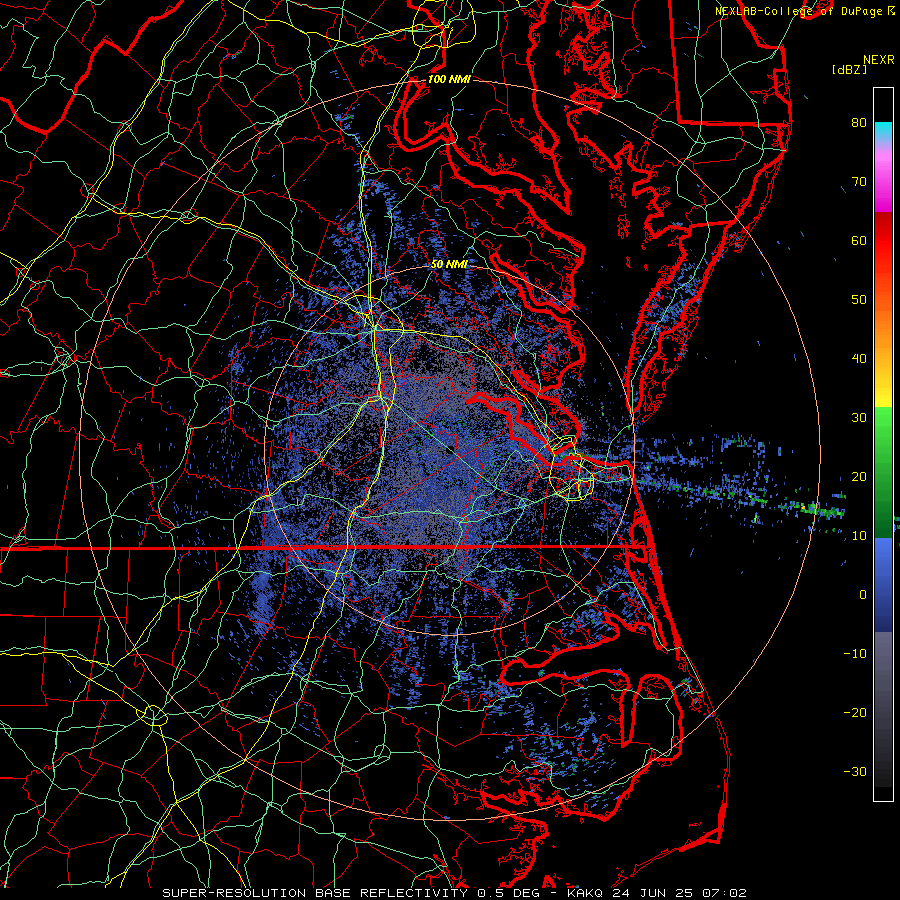Click the 70 dBZ scale value
The image size is (900, 900).
(x=859, y=182)
